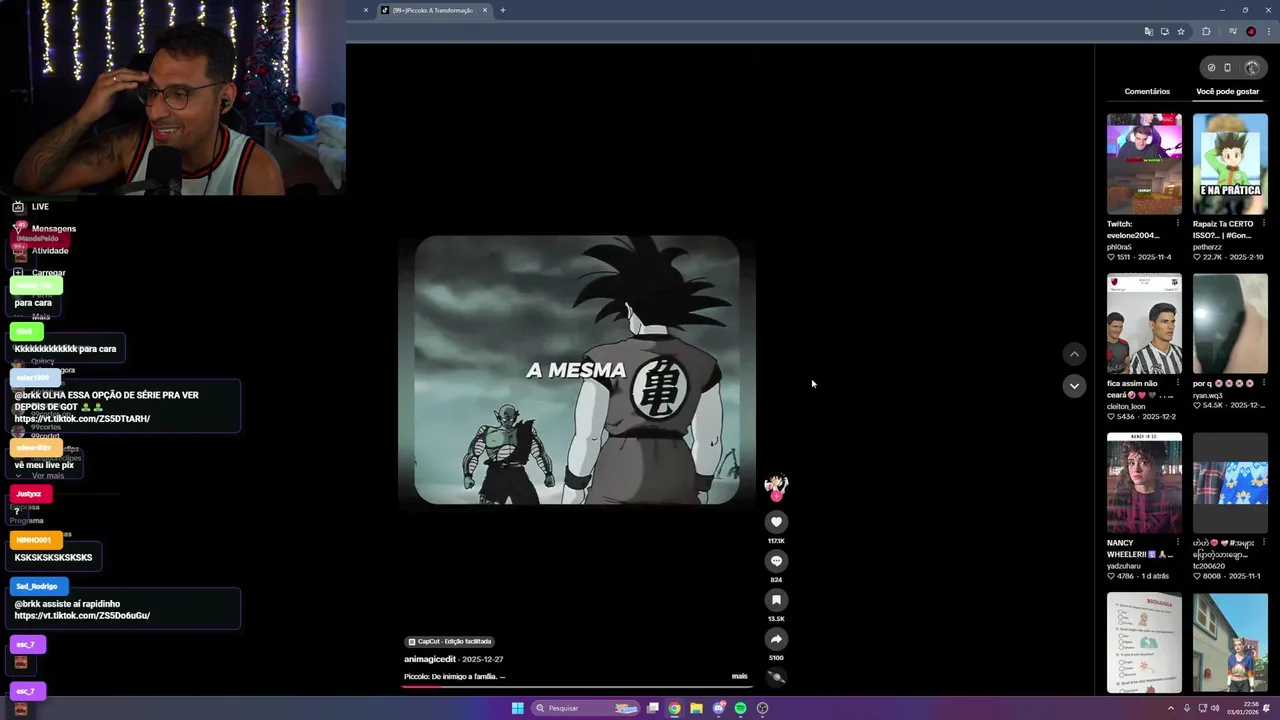
Task: Go to the previous video with the up chevron
Action: click(x=1074, y=354)
